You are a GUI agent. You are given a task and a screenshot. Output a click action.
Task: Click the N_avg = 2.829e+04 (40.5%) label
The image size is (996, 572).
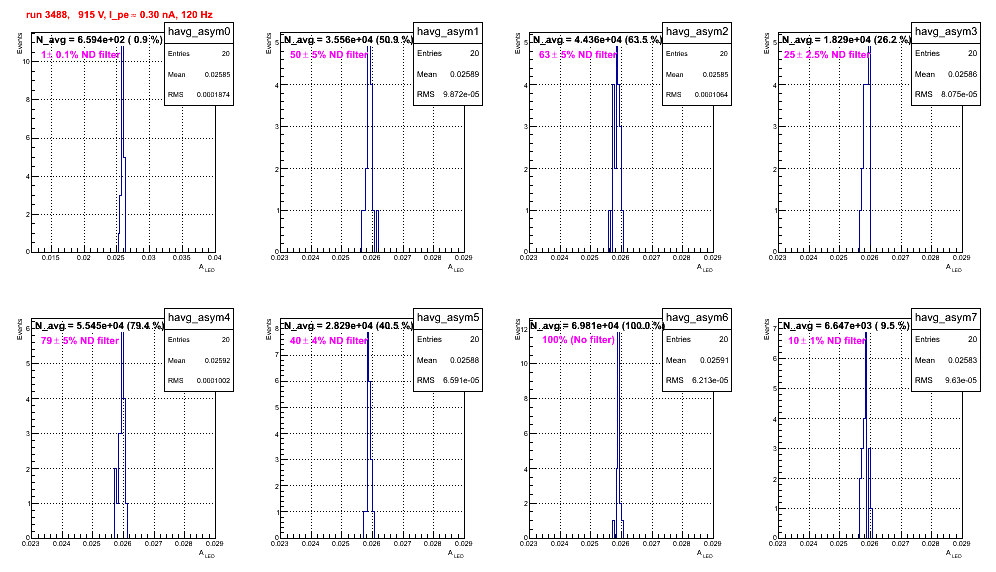pos(348,325)
